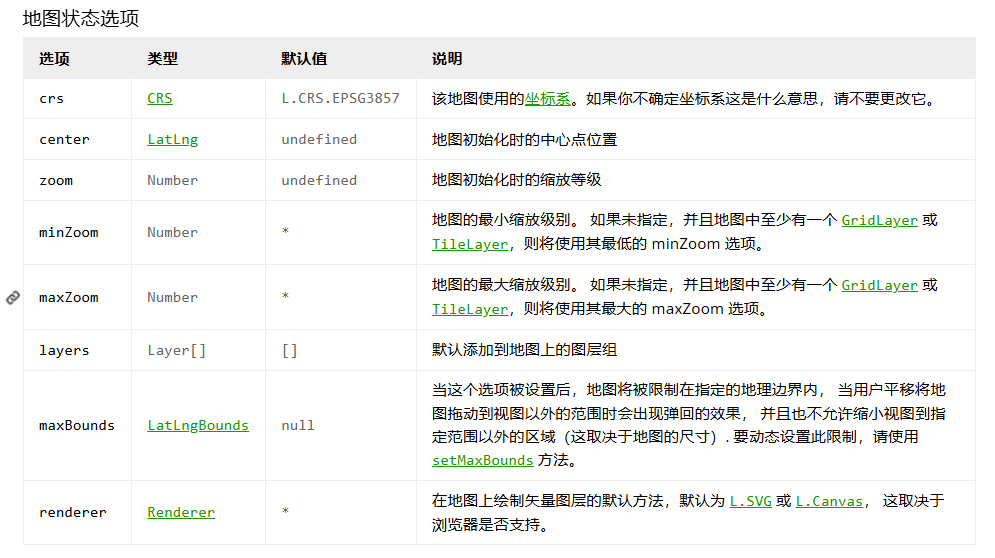Click the 选项 column header

point(55,59)
